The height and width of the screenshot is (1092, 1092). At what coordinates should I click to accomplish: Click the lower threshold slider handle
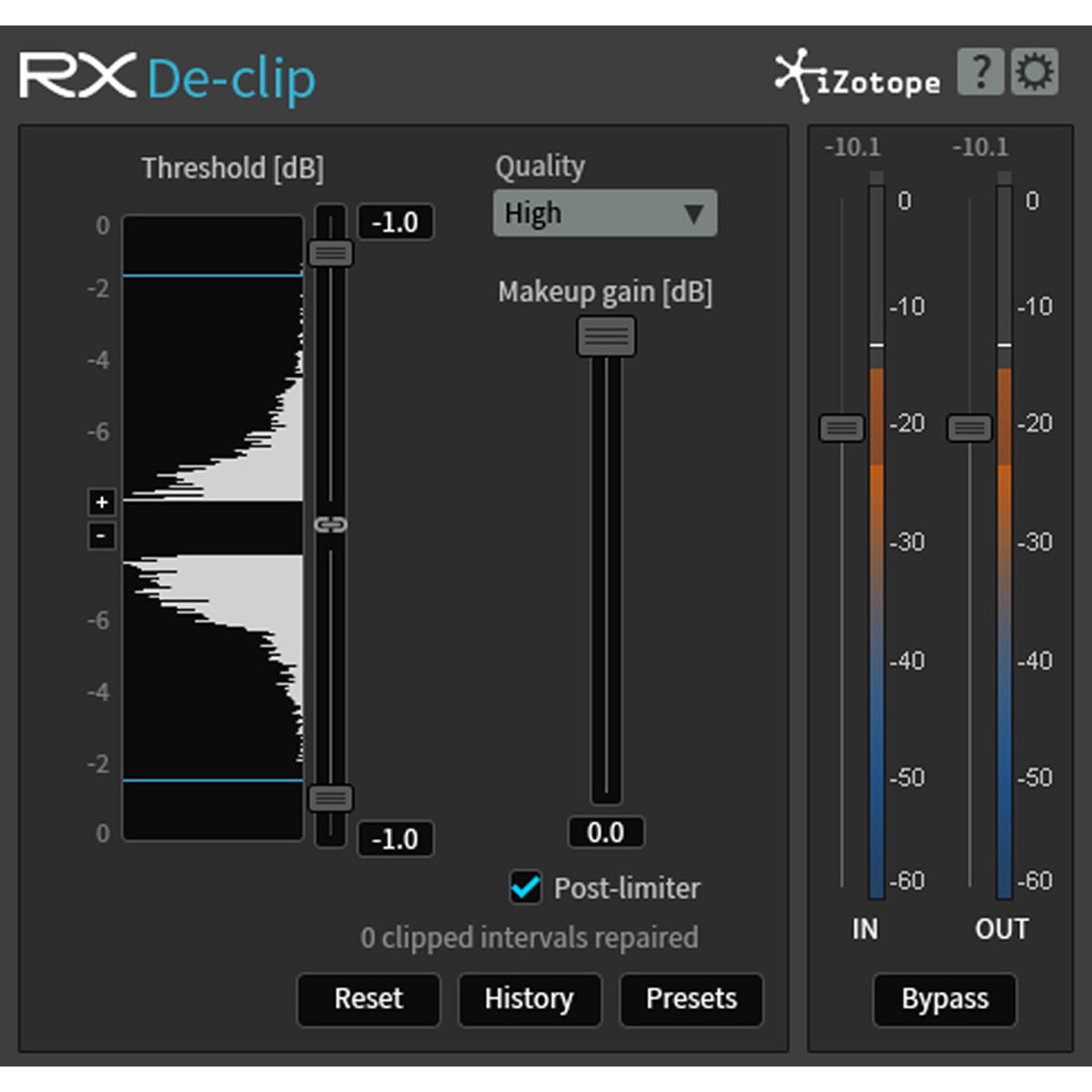(x=330, y=798)
